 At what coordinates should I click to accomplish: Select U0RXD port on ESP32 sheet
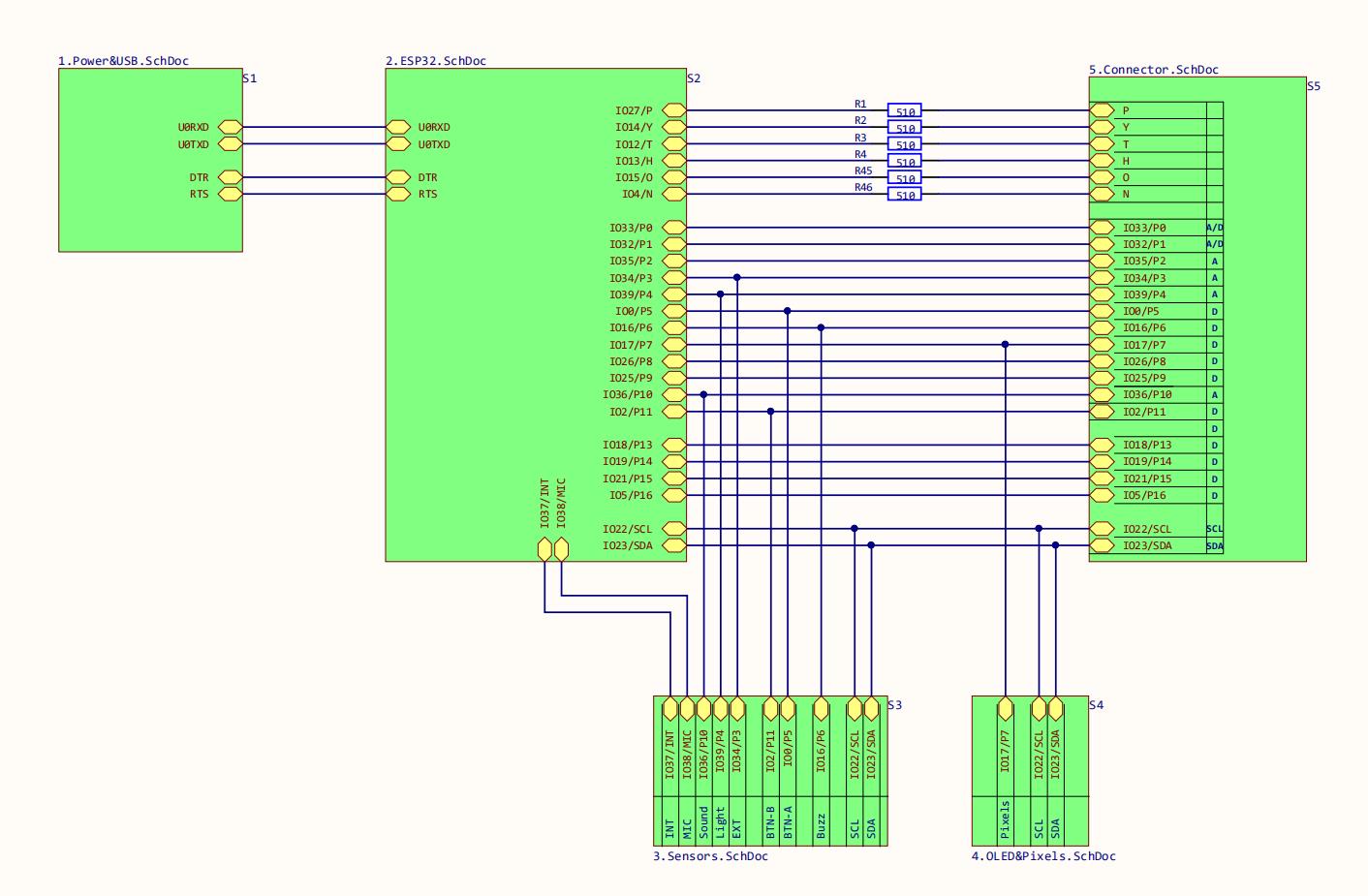pyautogui.click(x=398, y=127)
